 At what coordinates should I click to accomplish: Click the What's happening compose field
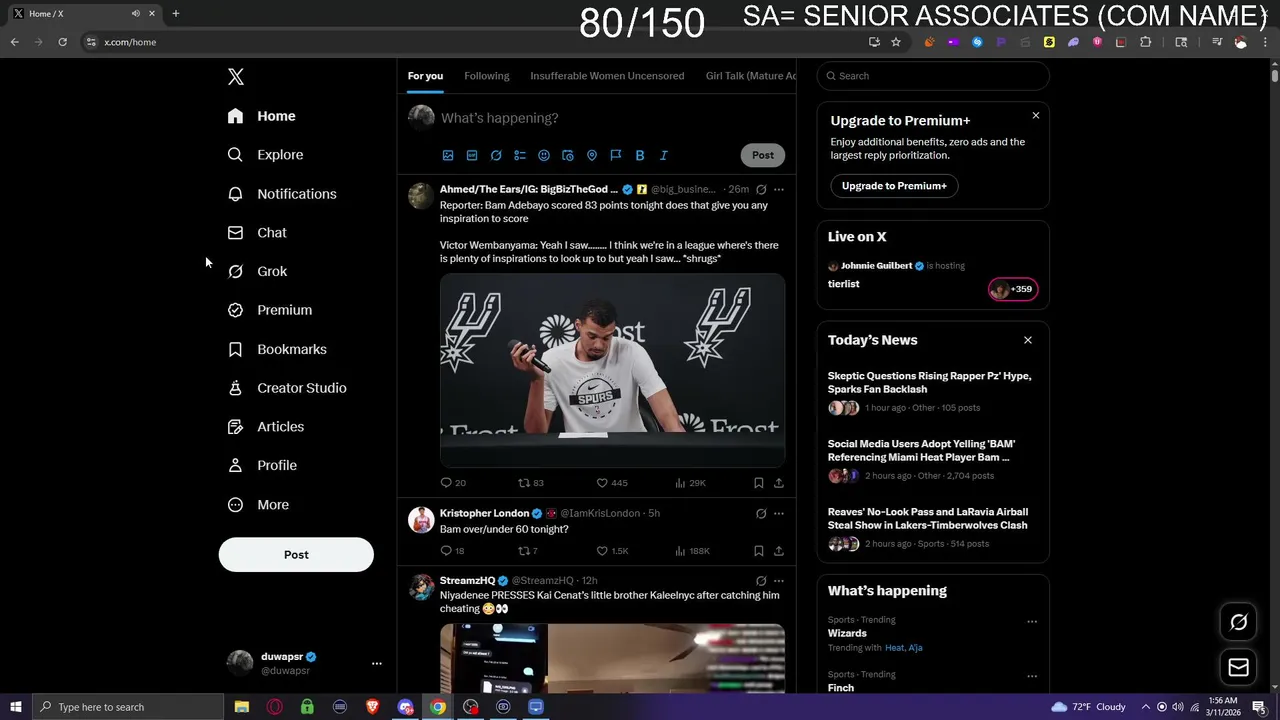pos(612,118)
